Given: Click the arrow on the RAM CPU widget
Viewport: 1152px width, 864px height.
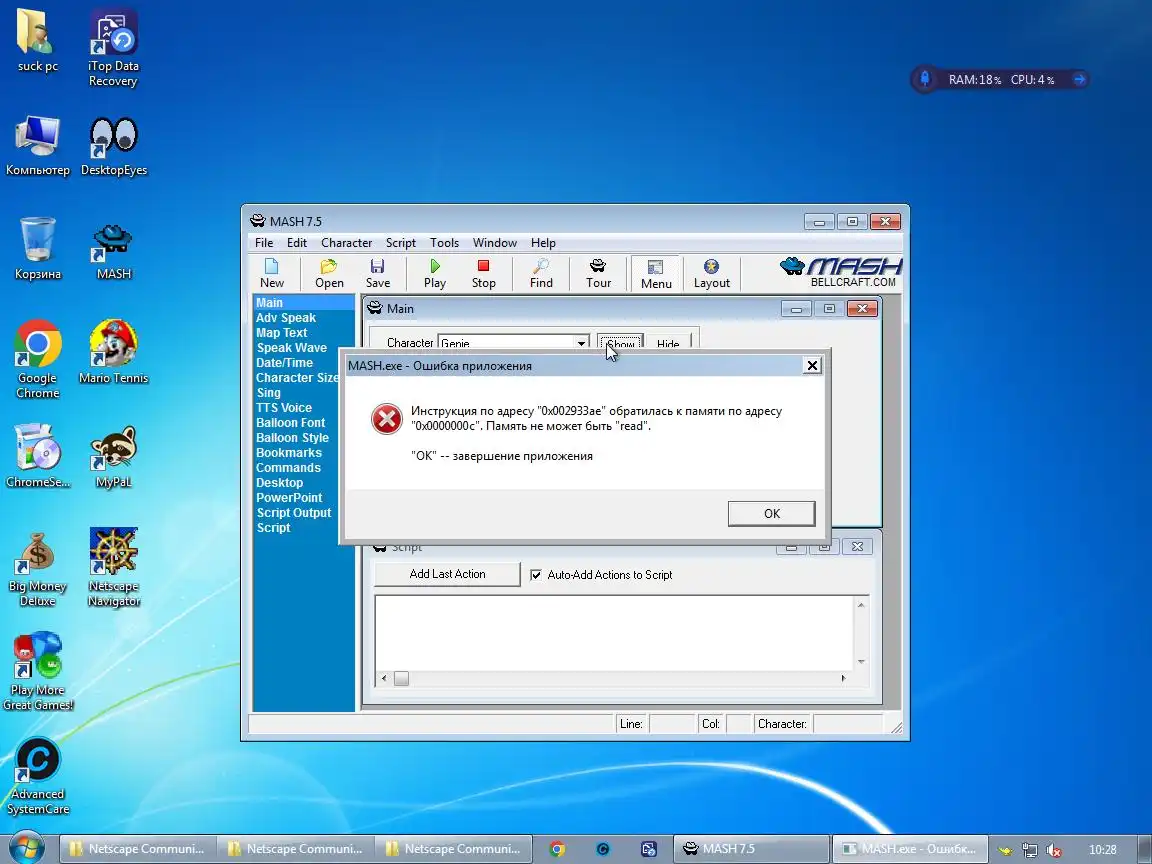Looking at the screenshot, I should 1079,79.
